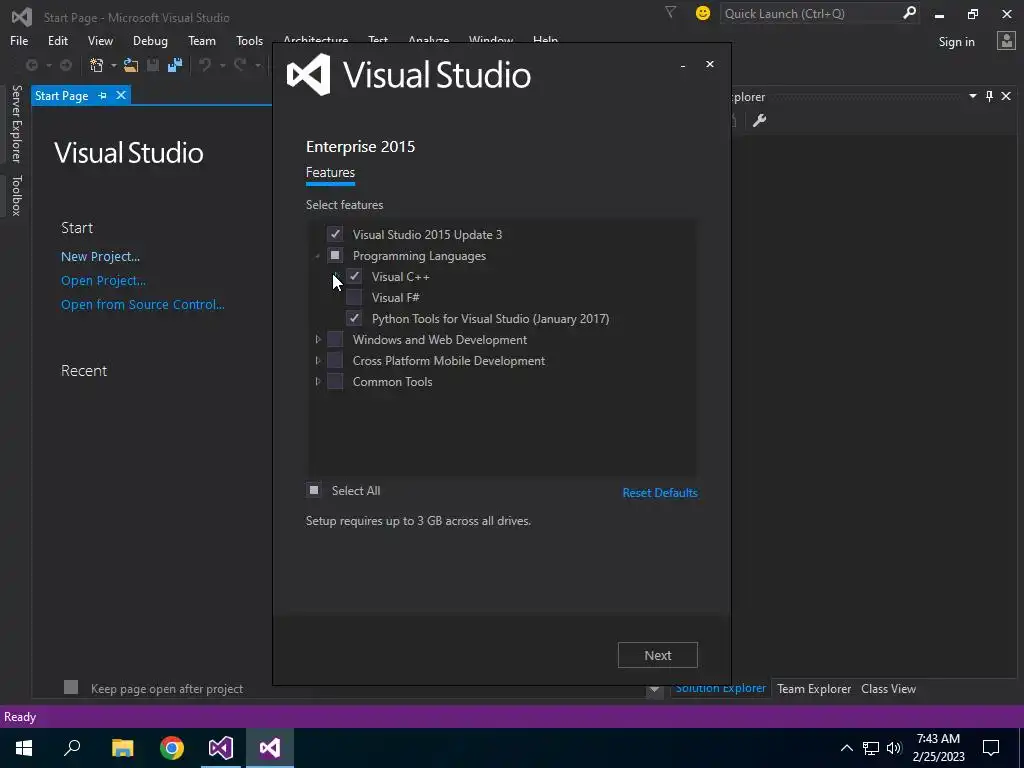Open File Explorer from the taskbar
Screen dimensions: 1024x768
pos(122,748)
